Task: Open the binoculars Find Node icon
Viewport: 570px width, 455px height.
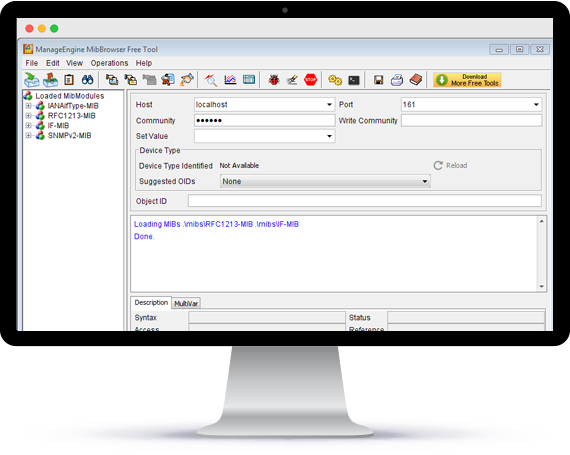Action: pos(88,80)
